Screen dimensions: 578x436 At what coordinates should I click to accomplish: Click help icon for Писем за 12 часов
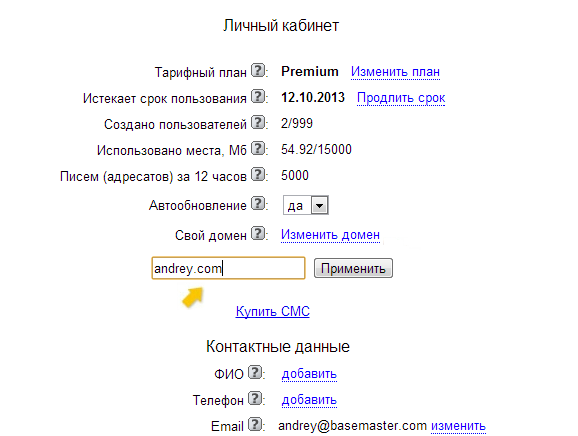258,174
